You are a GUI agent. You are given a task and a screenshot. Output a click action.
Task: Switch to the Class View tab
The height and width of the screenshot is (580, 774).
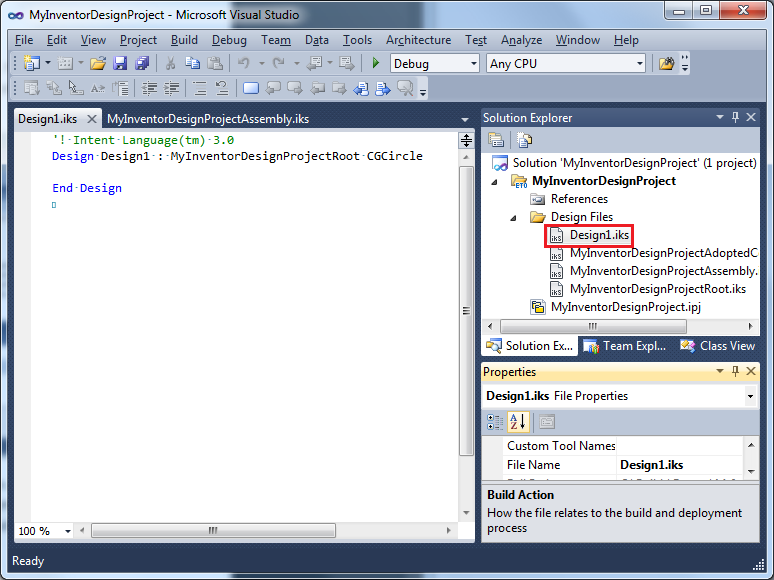coord(718,346)
